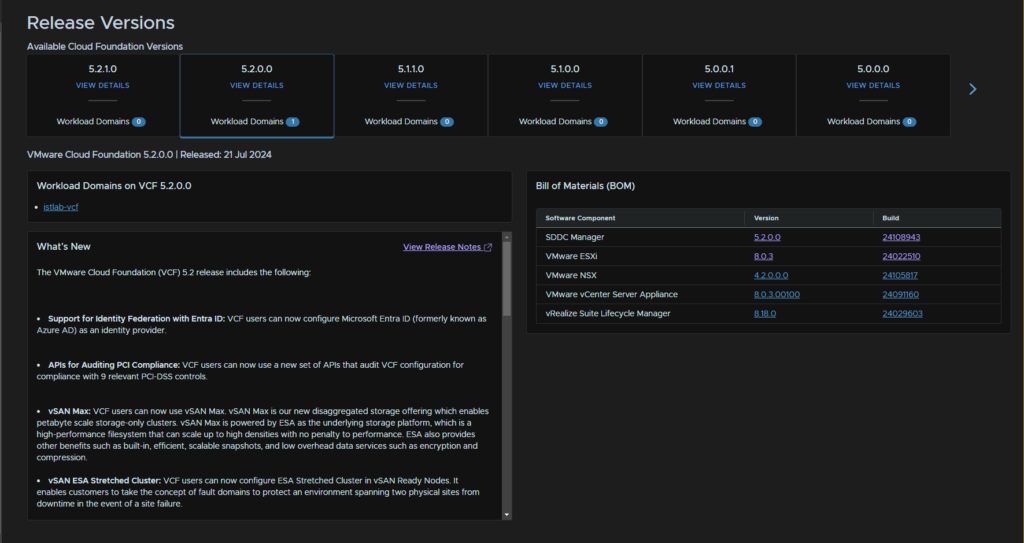Open View Details for version 5.2.1.0
The width and height of the screenshot is (1024, 543).
click(103, 86)
